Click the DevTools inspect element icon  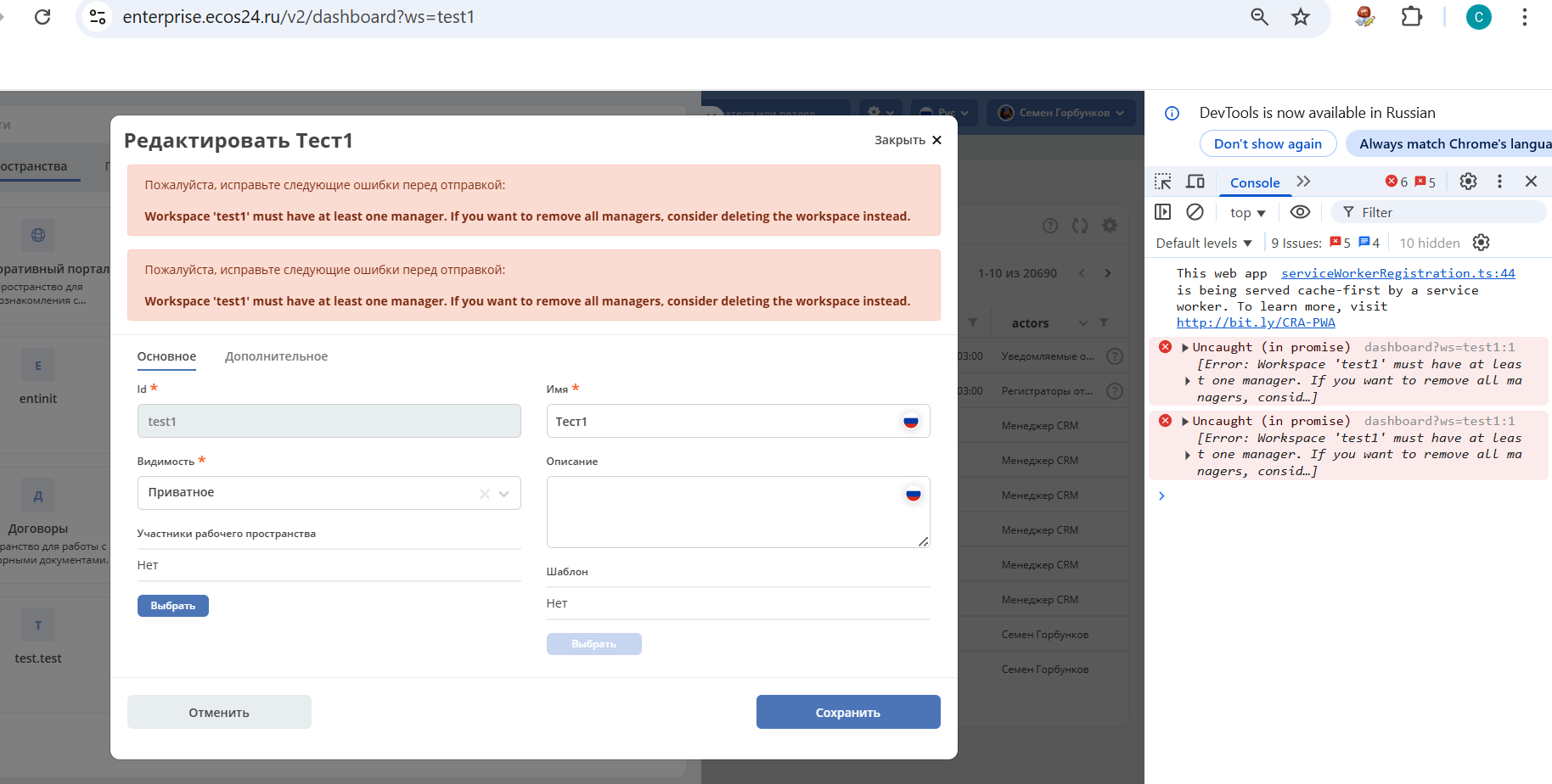click(x=1163, y=182)
